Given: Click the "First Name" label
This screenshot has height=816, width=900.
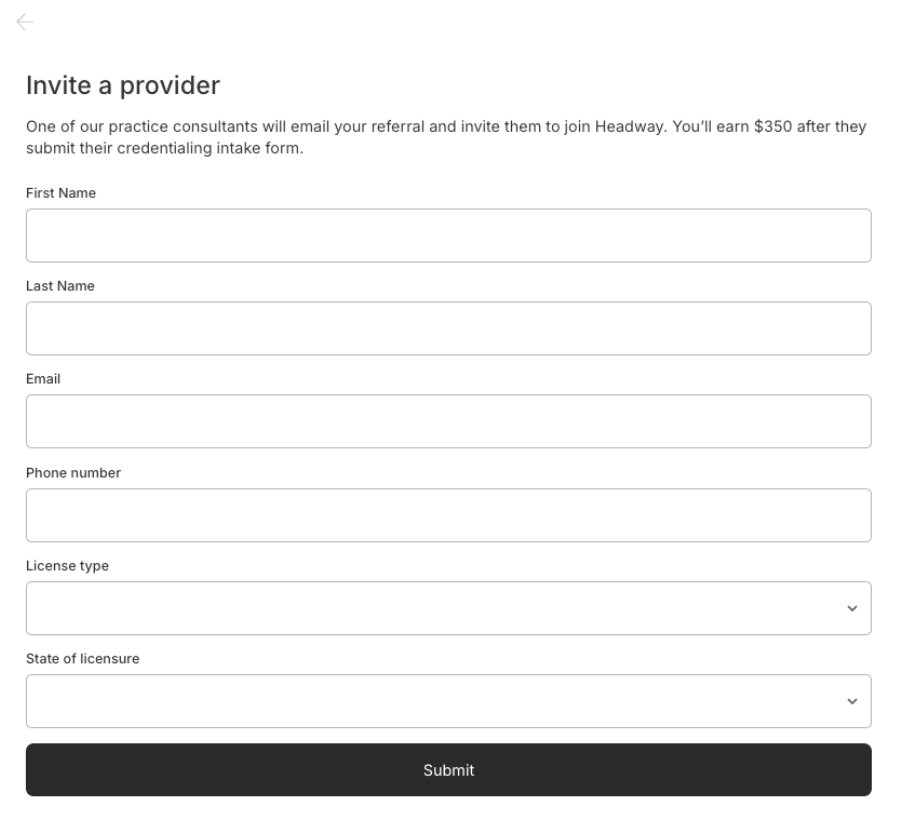Looking at the screenshot, I should [61, 193].
